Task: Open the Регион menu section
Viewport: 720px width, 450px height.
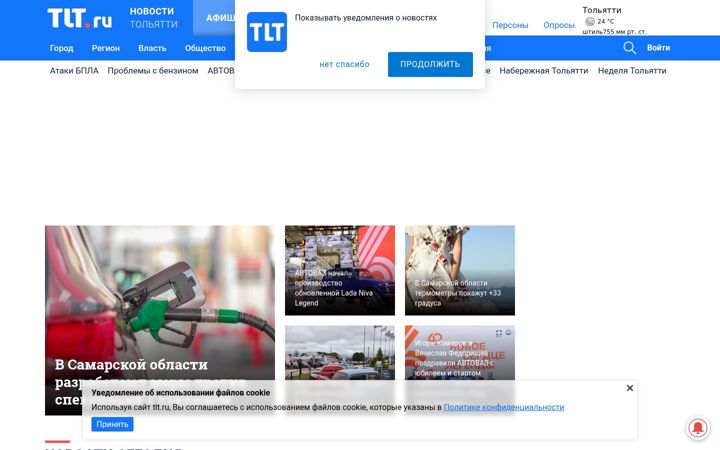Action: [x=106, y=48]
